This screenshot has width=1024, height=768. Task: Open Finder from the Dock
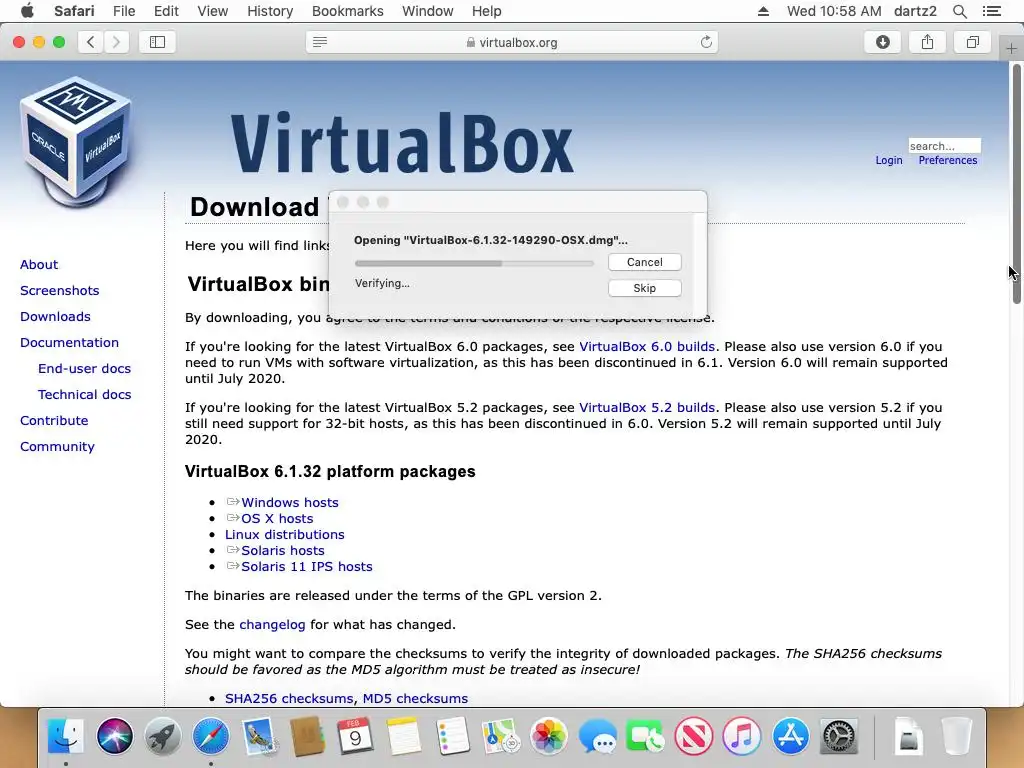point(66,735)
